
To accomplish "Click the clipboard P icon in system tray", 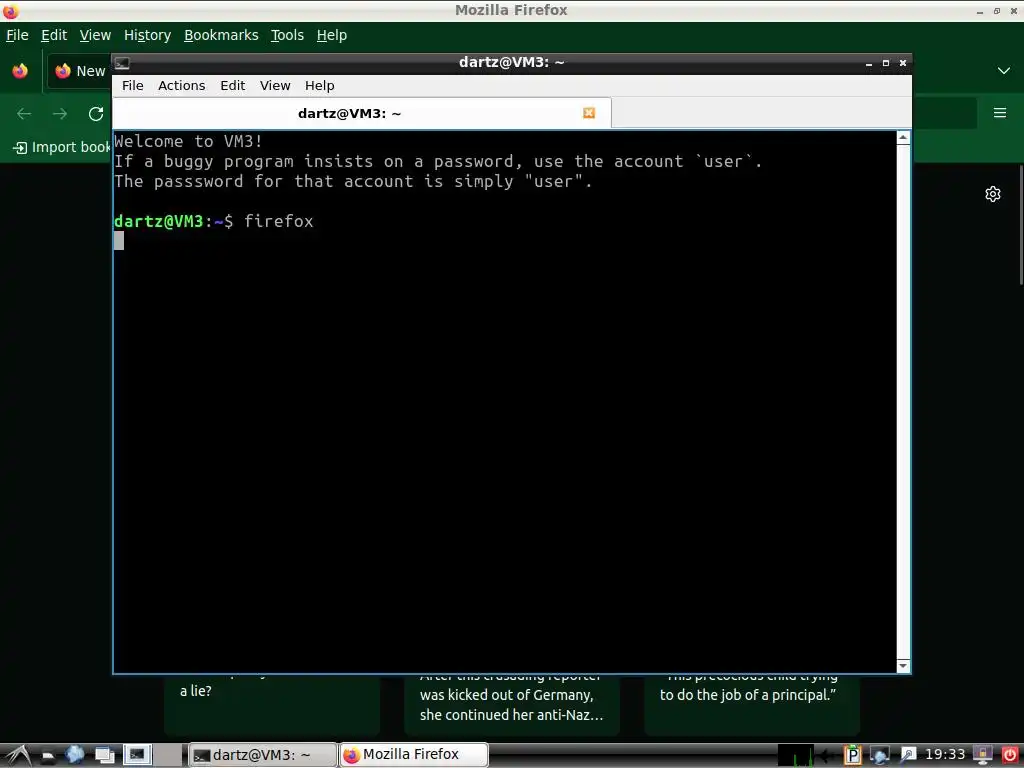I will pyautogui.click(x=852, y=756).
